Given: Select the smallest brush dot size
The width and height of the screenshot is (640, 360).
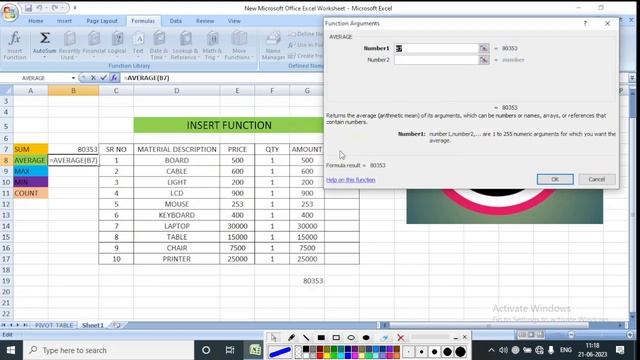Looking at the screenshot, I should [x=409, y=351].
